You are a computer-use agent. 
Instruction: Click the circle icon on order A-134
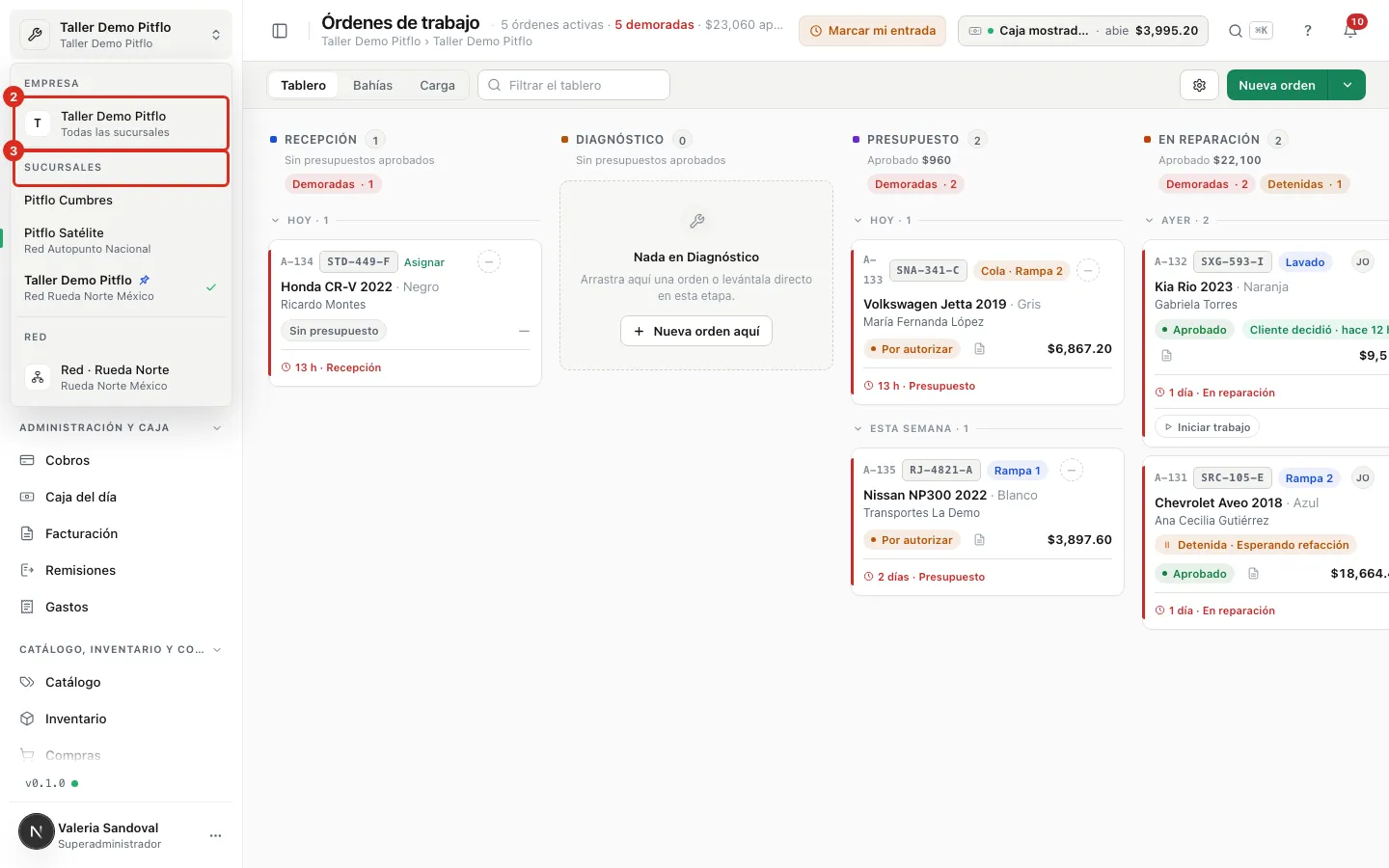coord(489,261)
